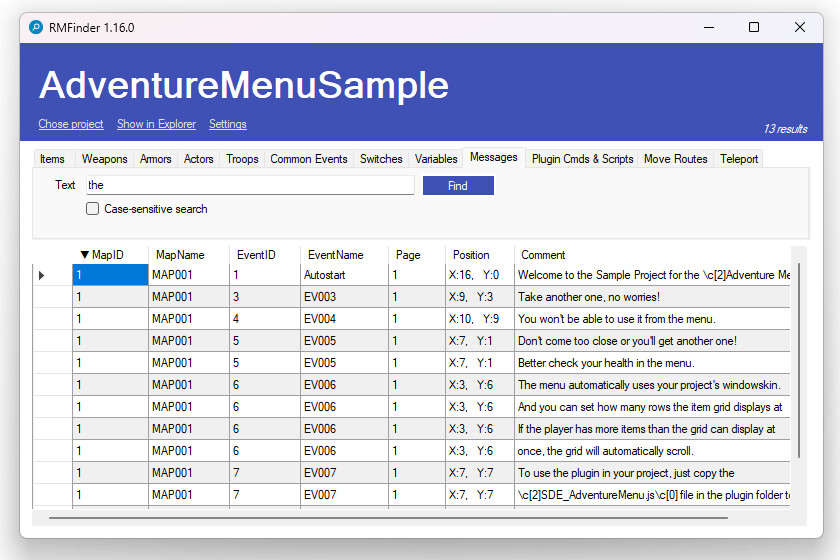
Task: Go to the Teleport tab
Action: point(739,159)
